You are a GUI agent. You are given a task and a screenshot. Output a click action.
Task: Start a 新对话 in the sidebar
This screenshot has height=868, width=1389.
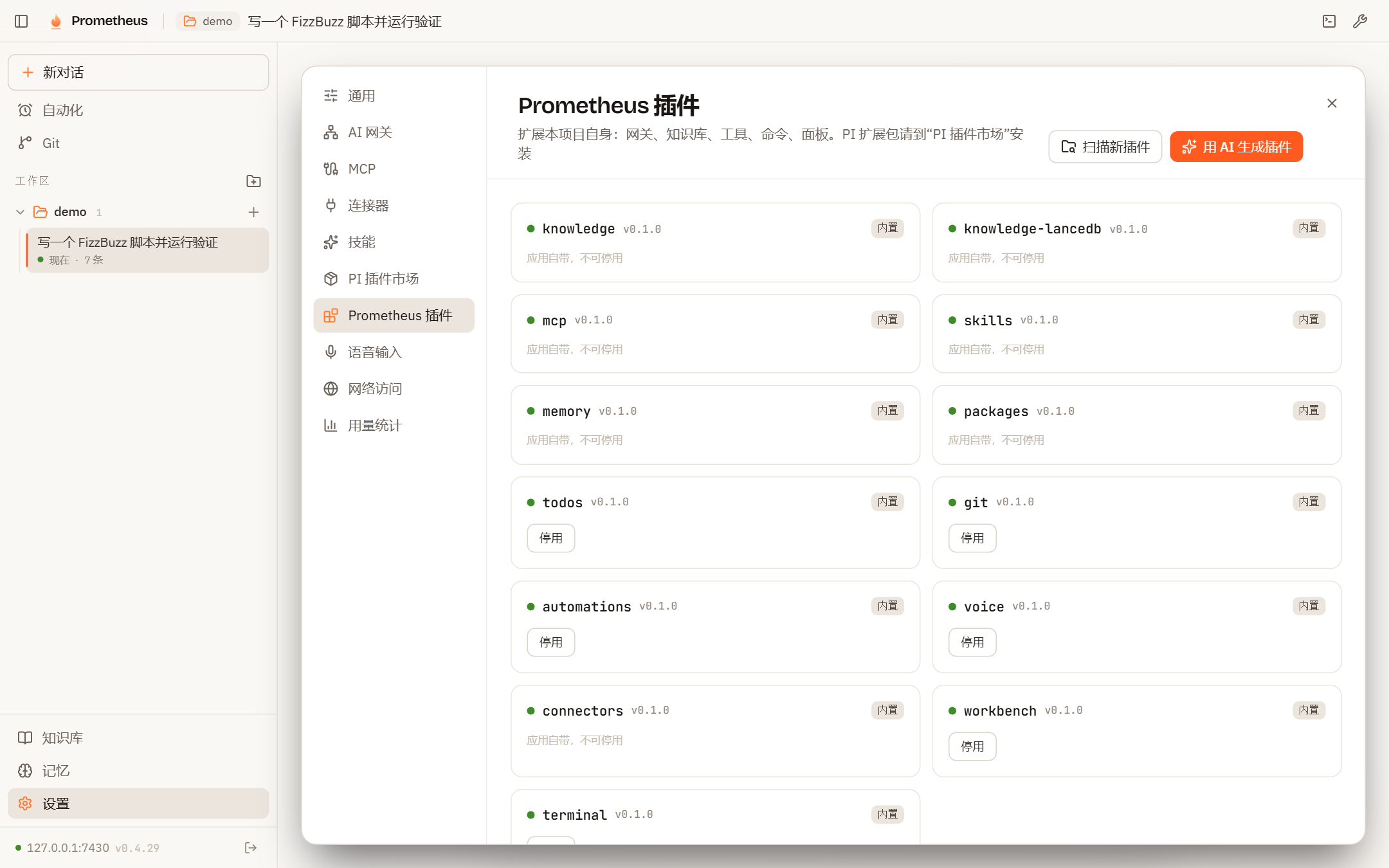[x=138, y=73]
